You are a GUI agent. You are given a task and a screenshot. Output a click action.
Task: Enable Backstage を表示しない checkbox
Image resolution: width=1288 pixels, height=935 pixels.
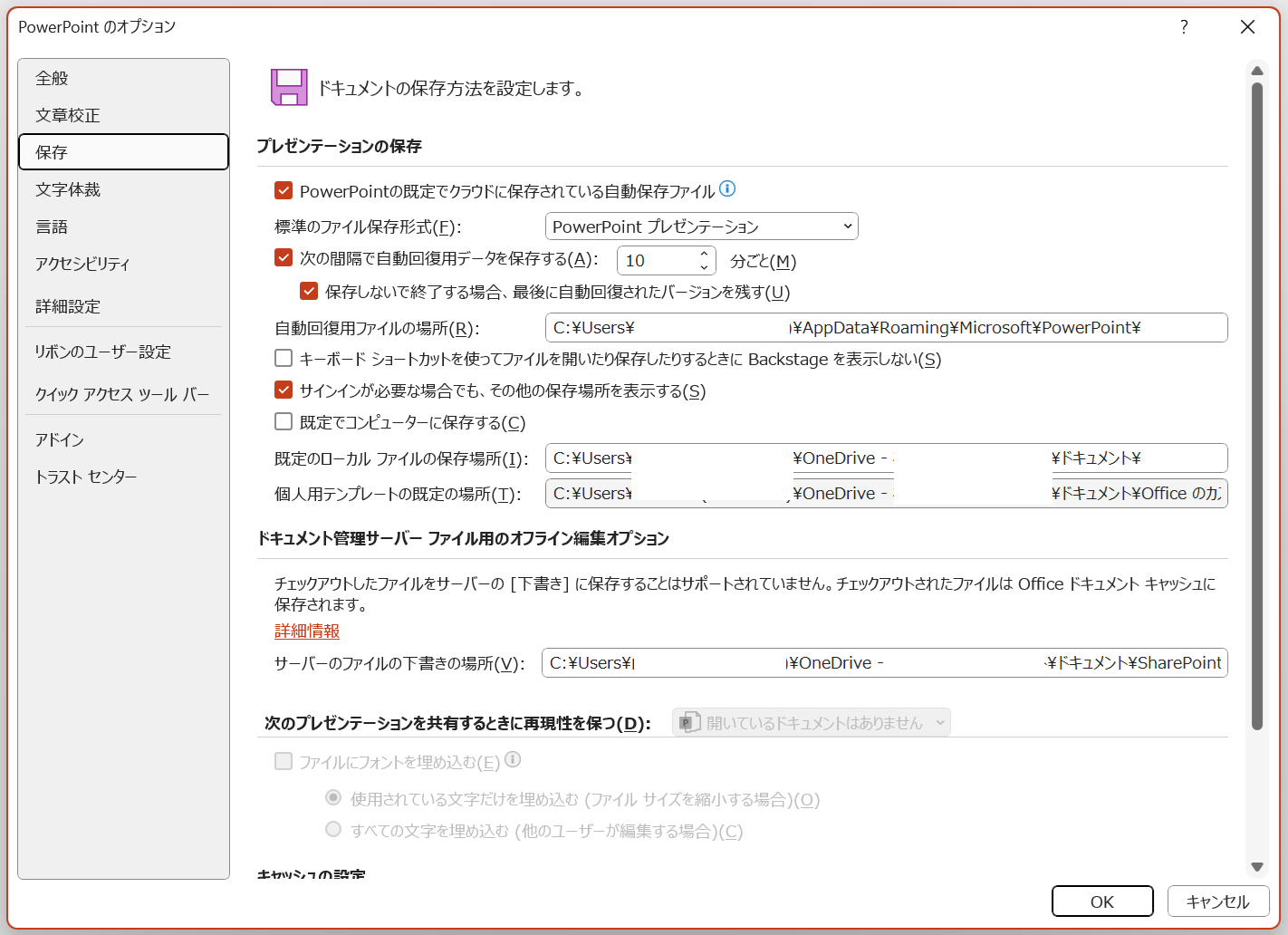pos(284,358)
